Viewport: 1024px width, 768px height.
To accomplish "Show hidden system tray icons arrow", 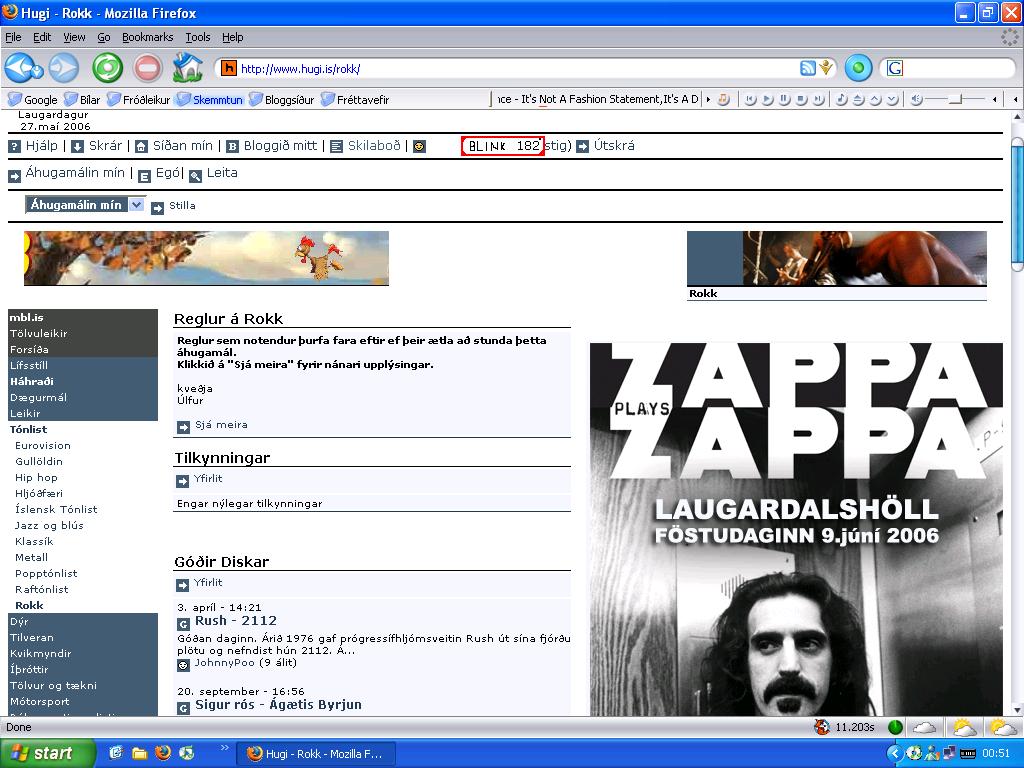I will point(895,753).
